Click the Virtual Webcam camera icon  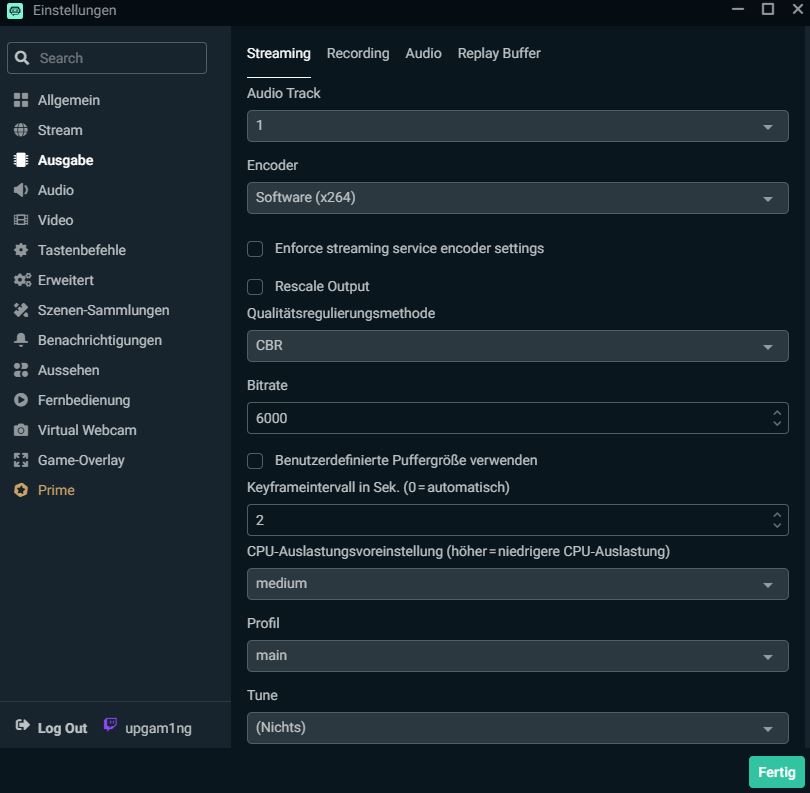pos(21,430)
